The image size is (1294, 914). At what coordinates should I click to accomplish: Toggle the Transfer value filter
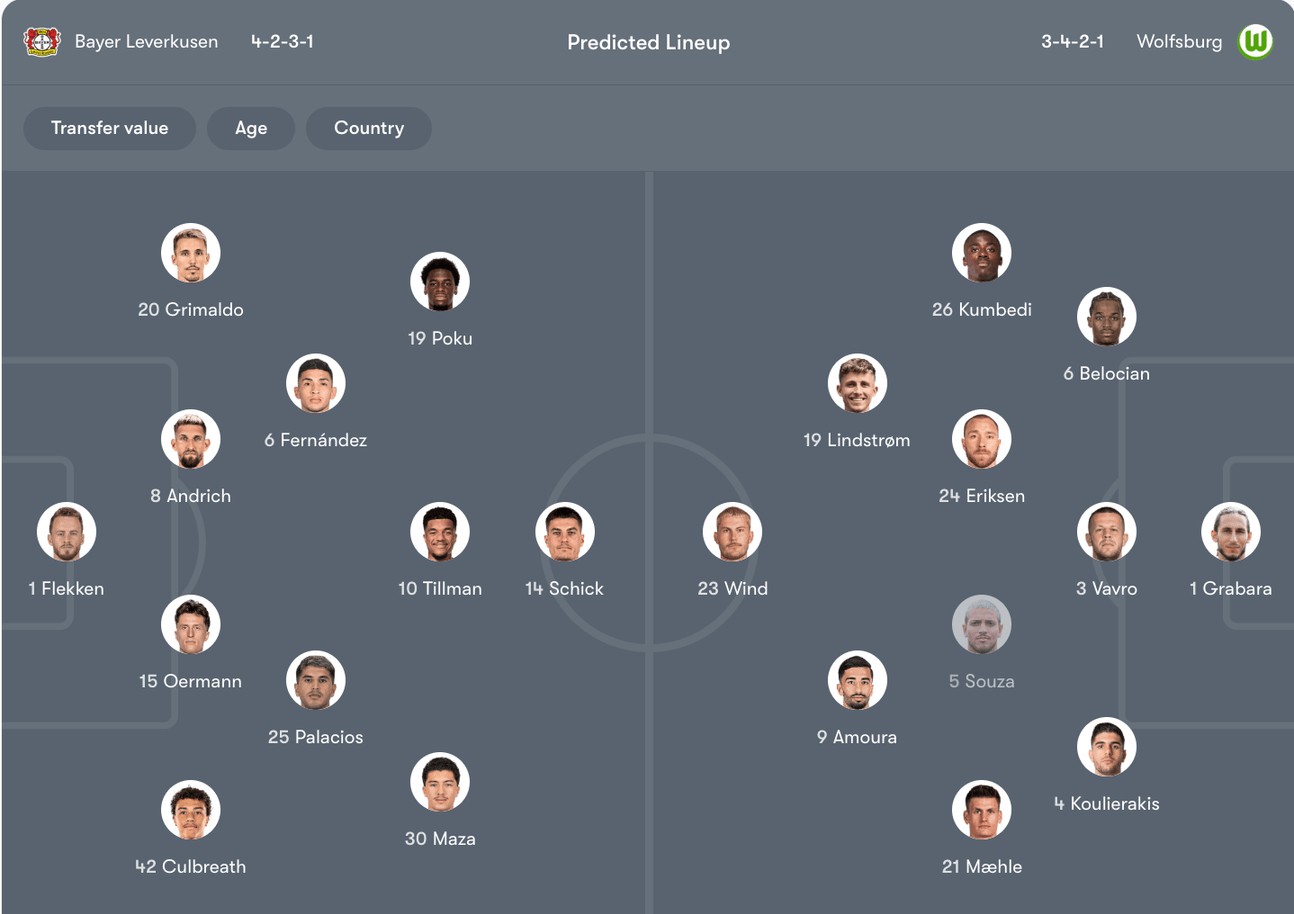109,128
